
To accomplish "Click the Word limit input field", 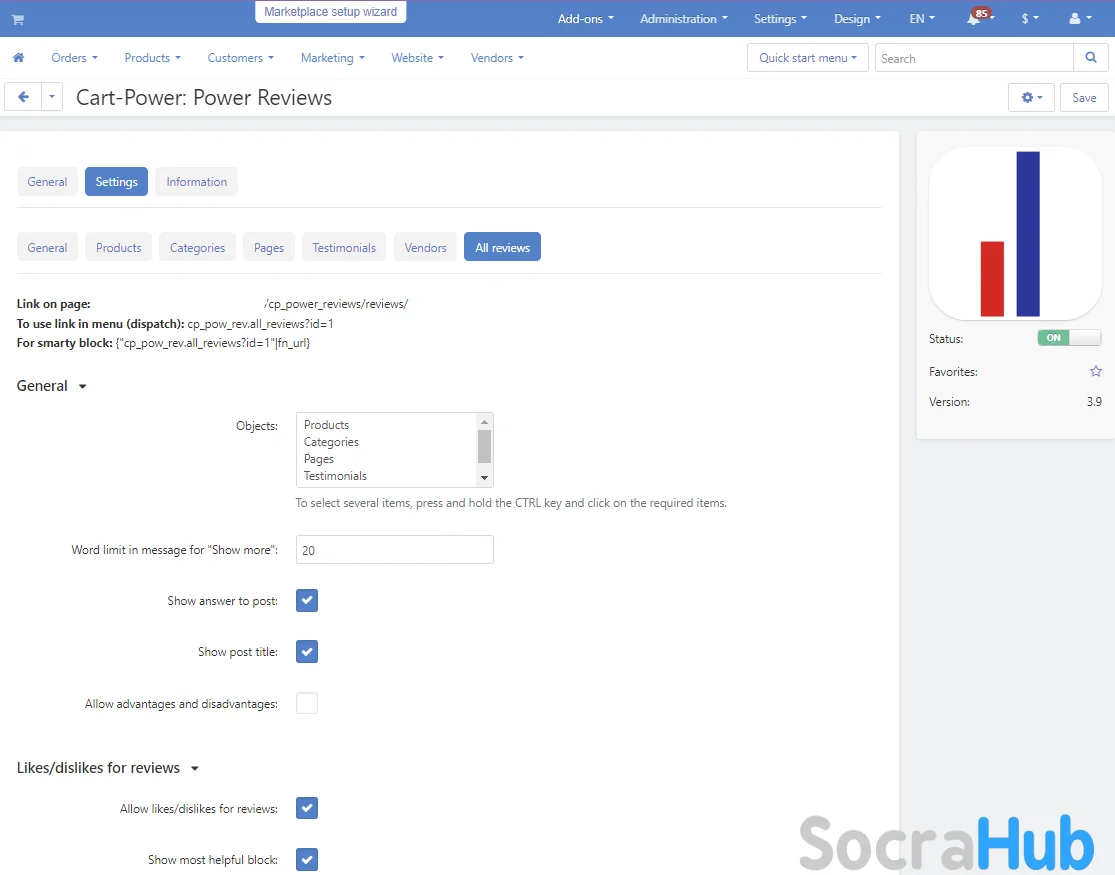I will [395, 549].
